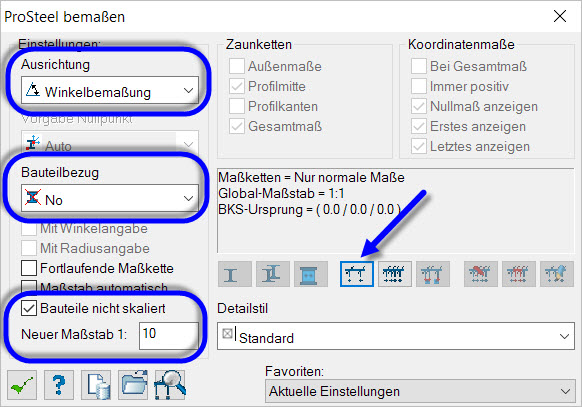This screenshot has height=407, width=582.
Task: Click the magnifier preview dimension icon
Action: pos(170,385)
